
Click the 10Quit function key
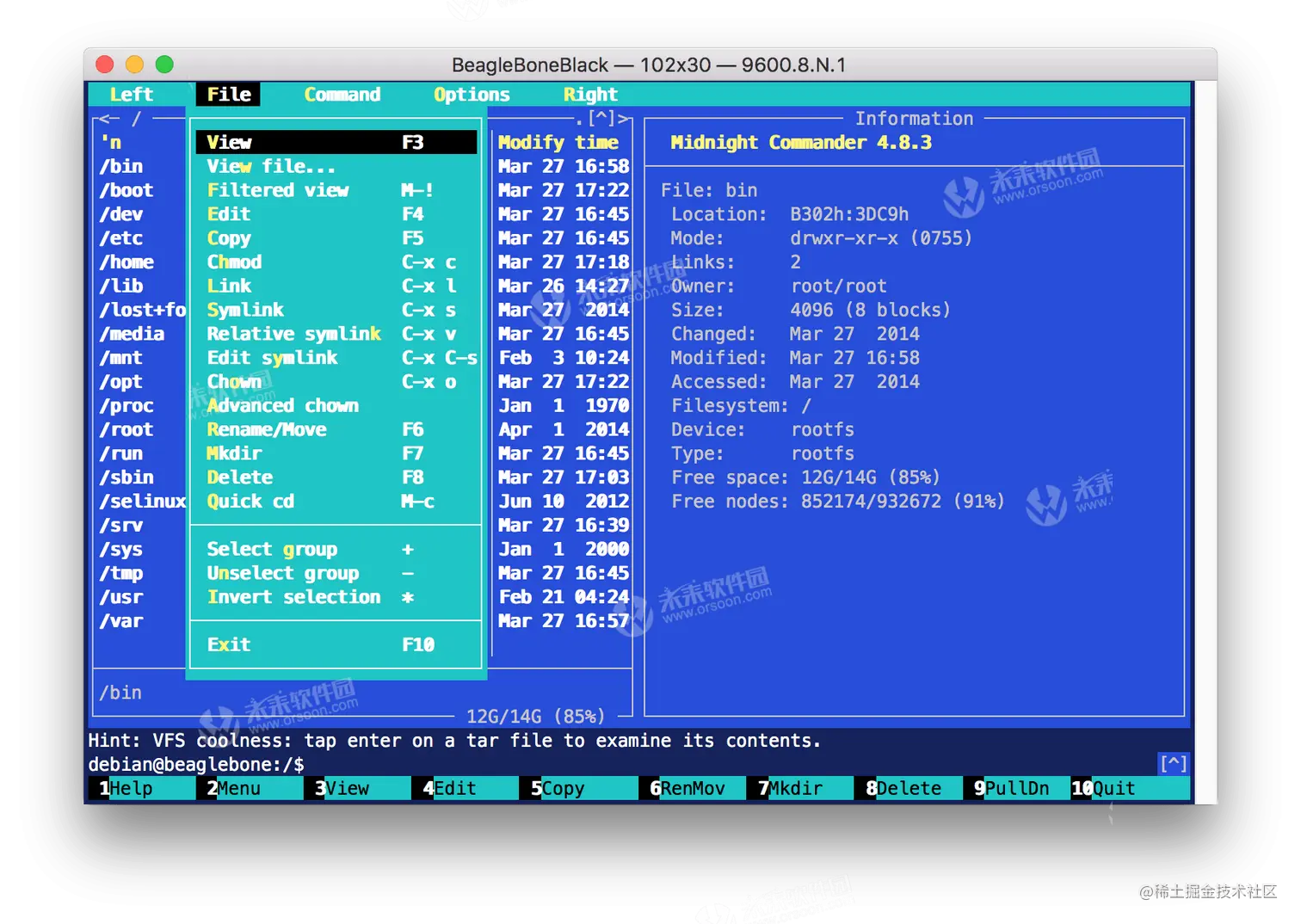1130,788
